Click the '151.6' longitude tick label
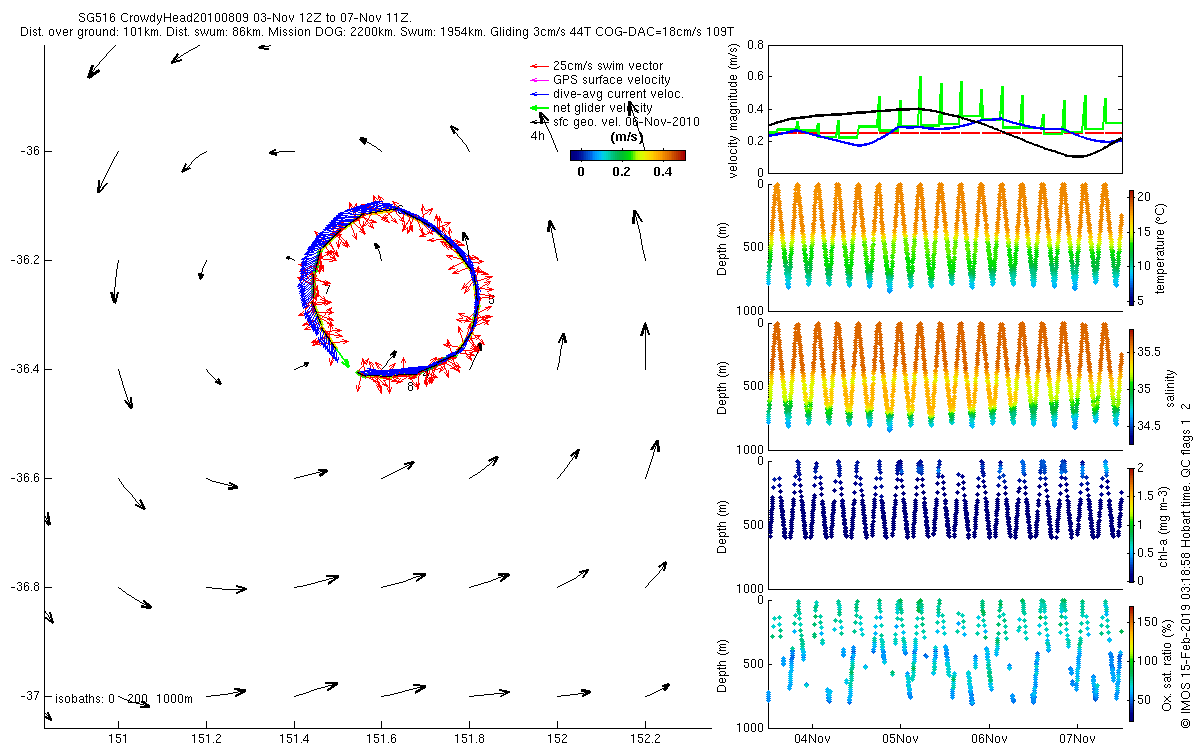Viewport: 1200px width, 750px height. click(x=382, y=739)
